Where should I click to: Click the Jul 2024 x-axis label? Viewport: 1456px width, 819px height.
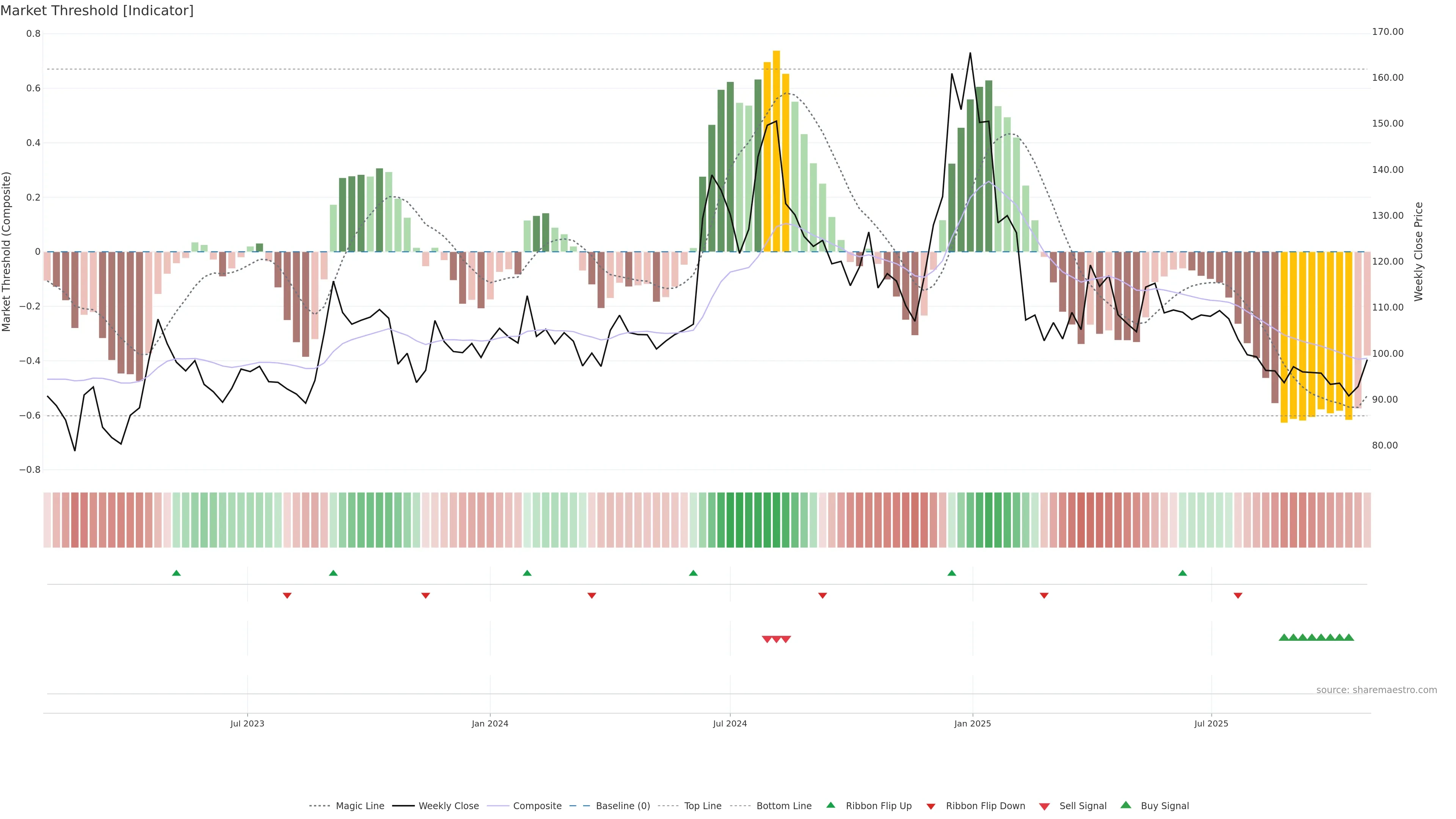pos(730,723)
